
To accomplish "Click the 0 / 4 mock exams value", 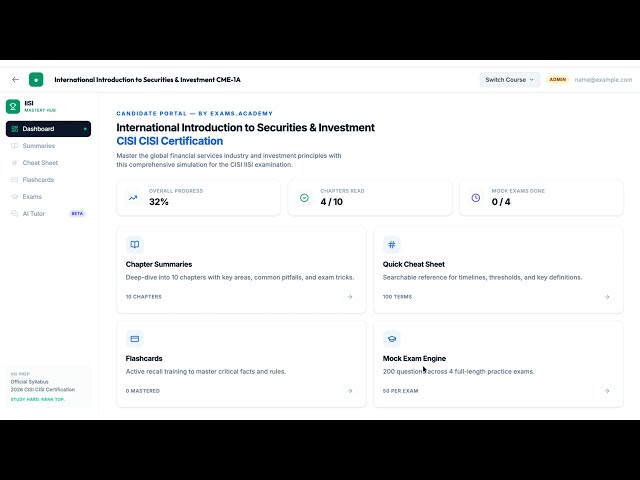I will click(x=501, y=202).
